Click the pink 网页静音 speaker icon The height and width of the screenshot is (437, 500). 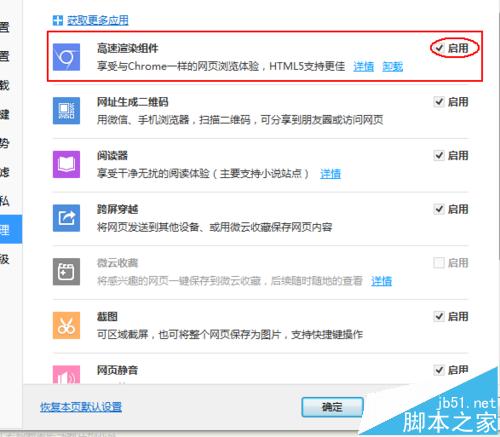(66, 375)
